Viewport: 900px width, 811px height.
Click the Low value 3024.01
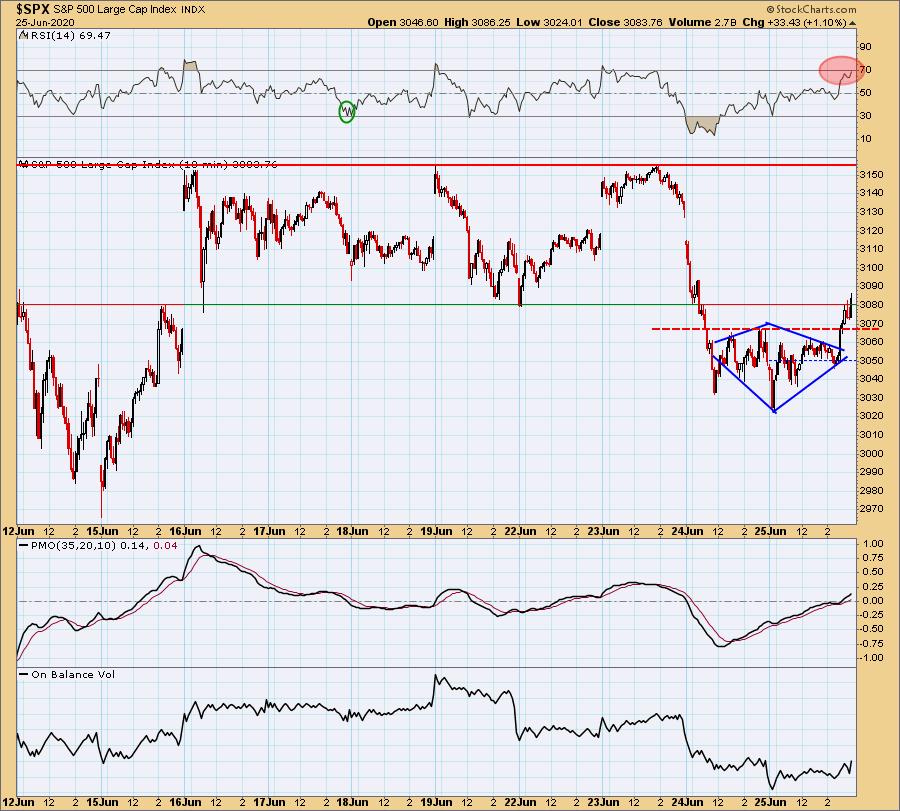562,22
